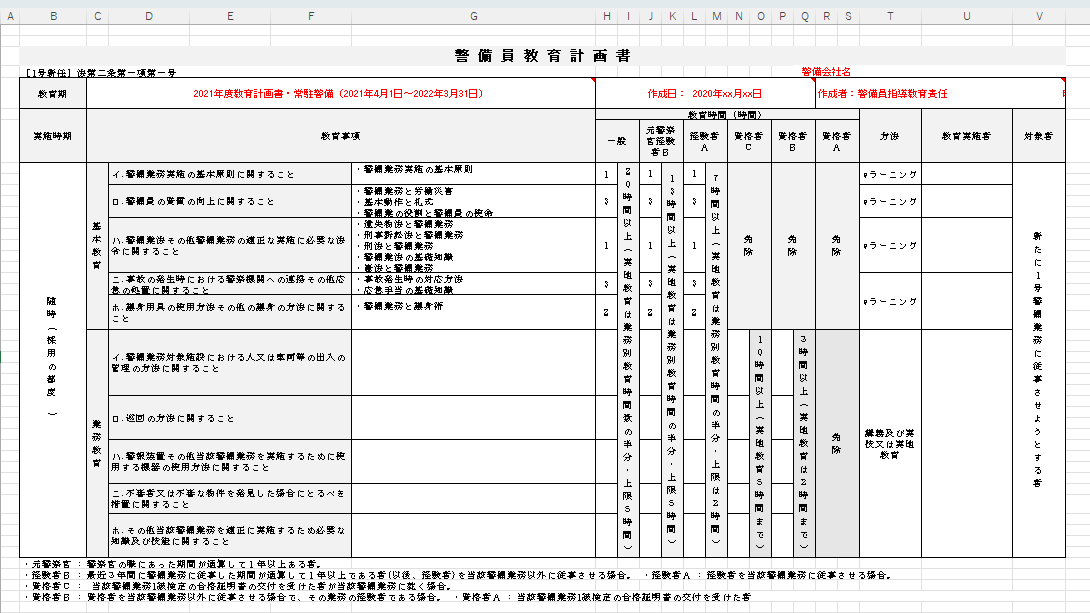Viewport: 1090px width, 613px height.
Task: Select cell ハ.警備業法その他警備業務の適正な実施
Action: pyautogui.click(x=230, y=245)
